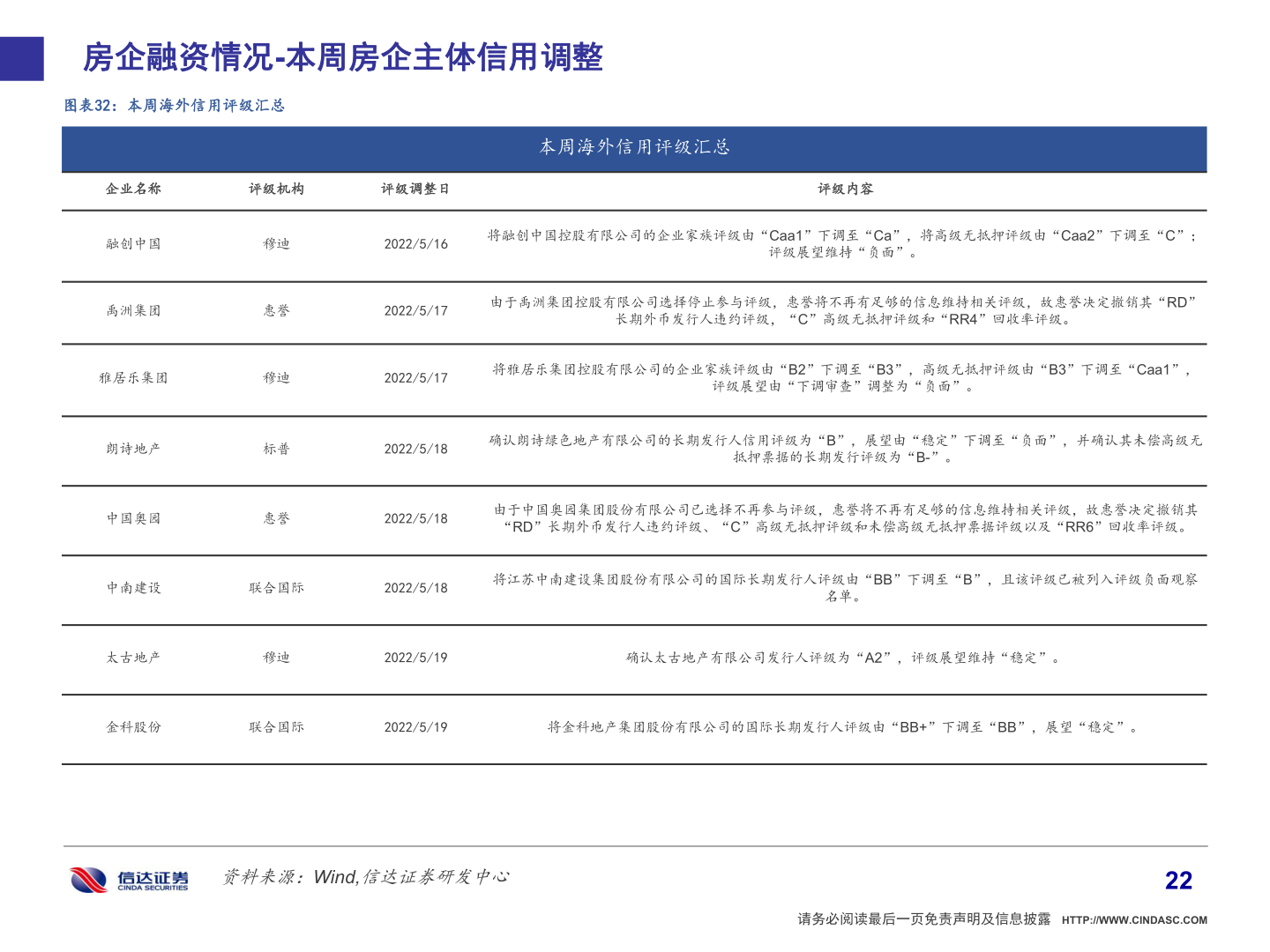
Task: Select the 中南建设 rating content text
Action: pyautogui.click(x=844, y=588)
